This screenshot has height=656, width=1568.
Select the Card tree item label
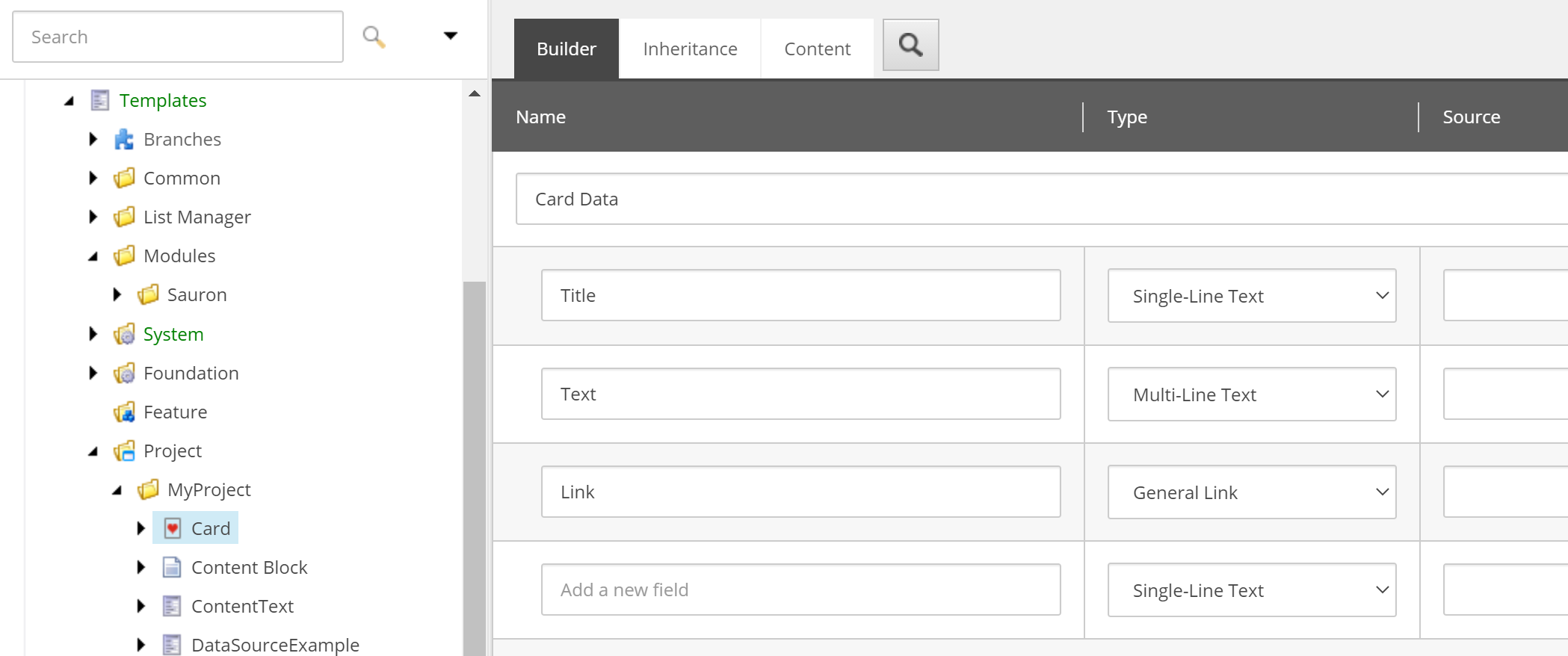[211, 528]
